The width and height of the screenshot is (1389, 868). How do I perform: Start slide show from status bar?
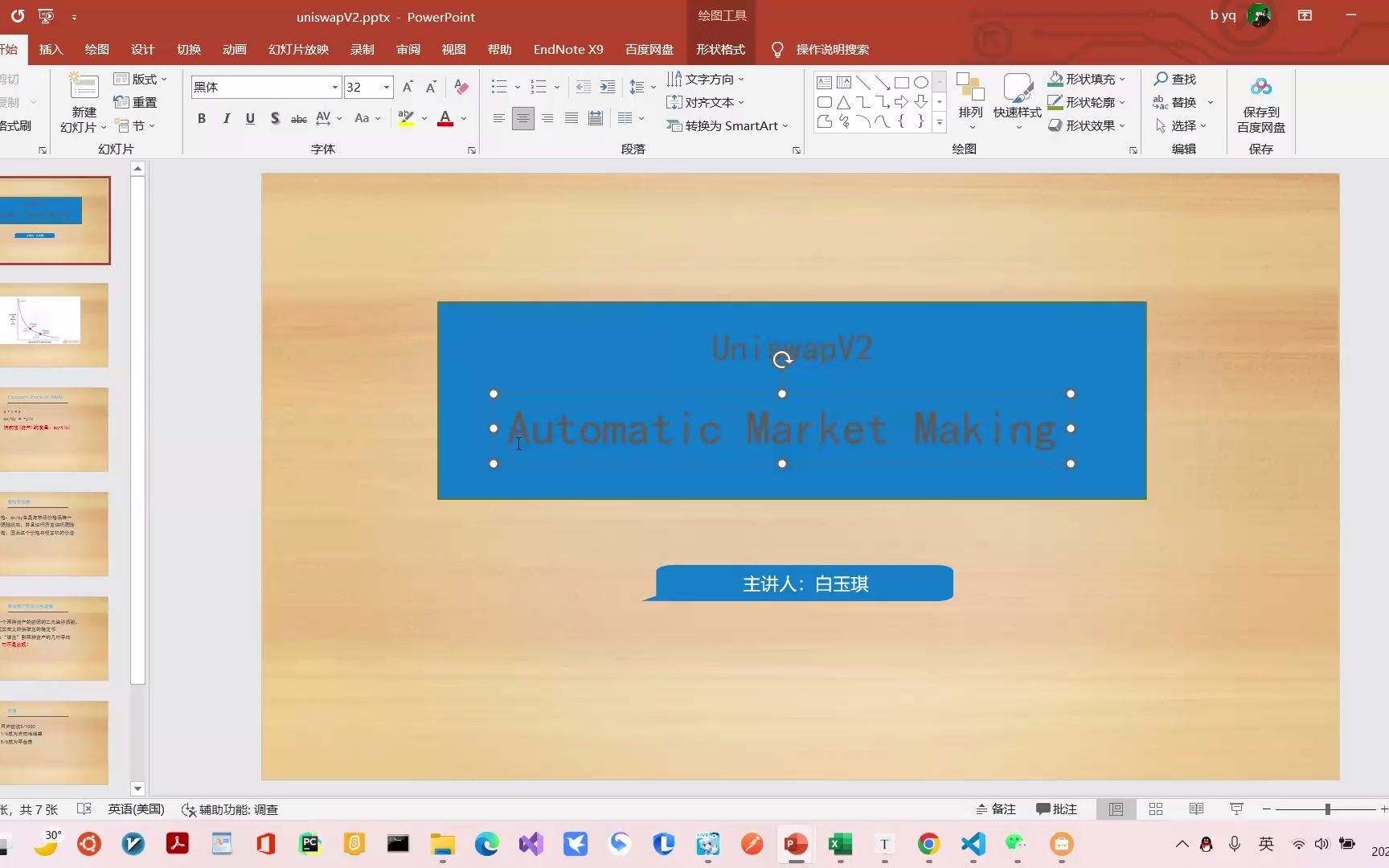tap(1236, 809)
